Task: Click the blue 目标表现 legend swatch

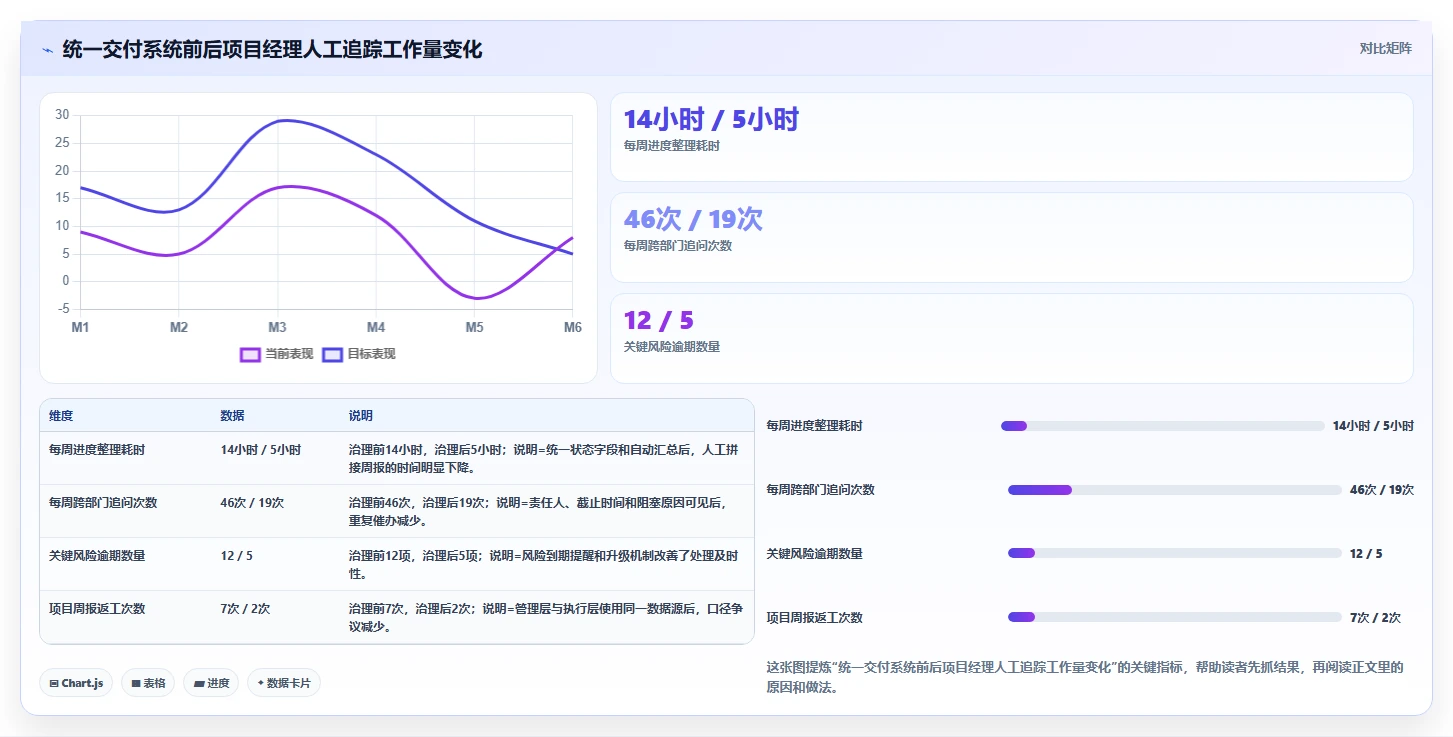Action: (332, 354)
